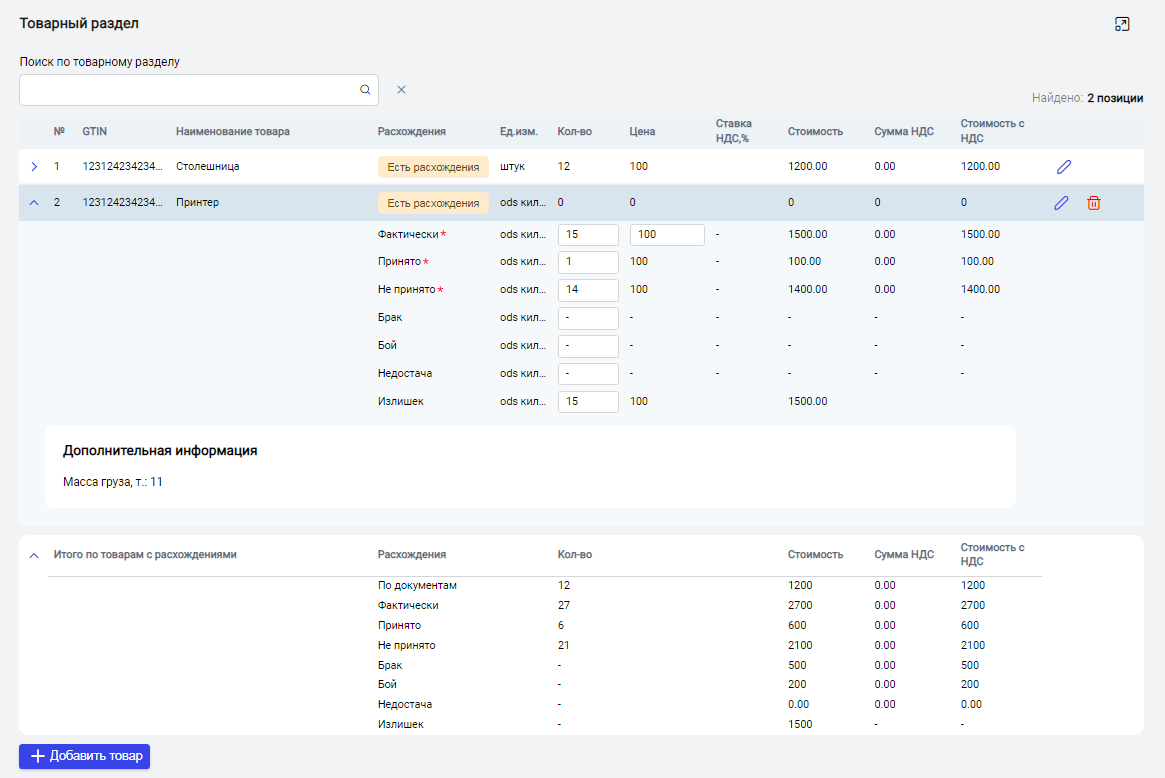Collapse the Принтер row details
Viewport: 1165px width, 778px height.
tap(34, 202)
